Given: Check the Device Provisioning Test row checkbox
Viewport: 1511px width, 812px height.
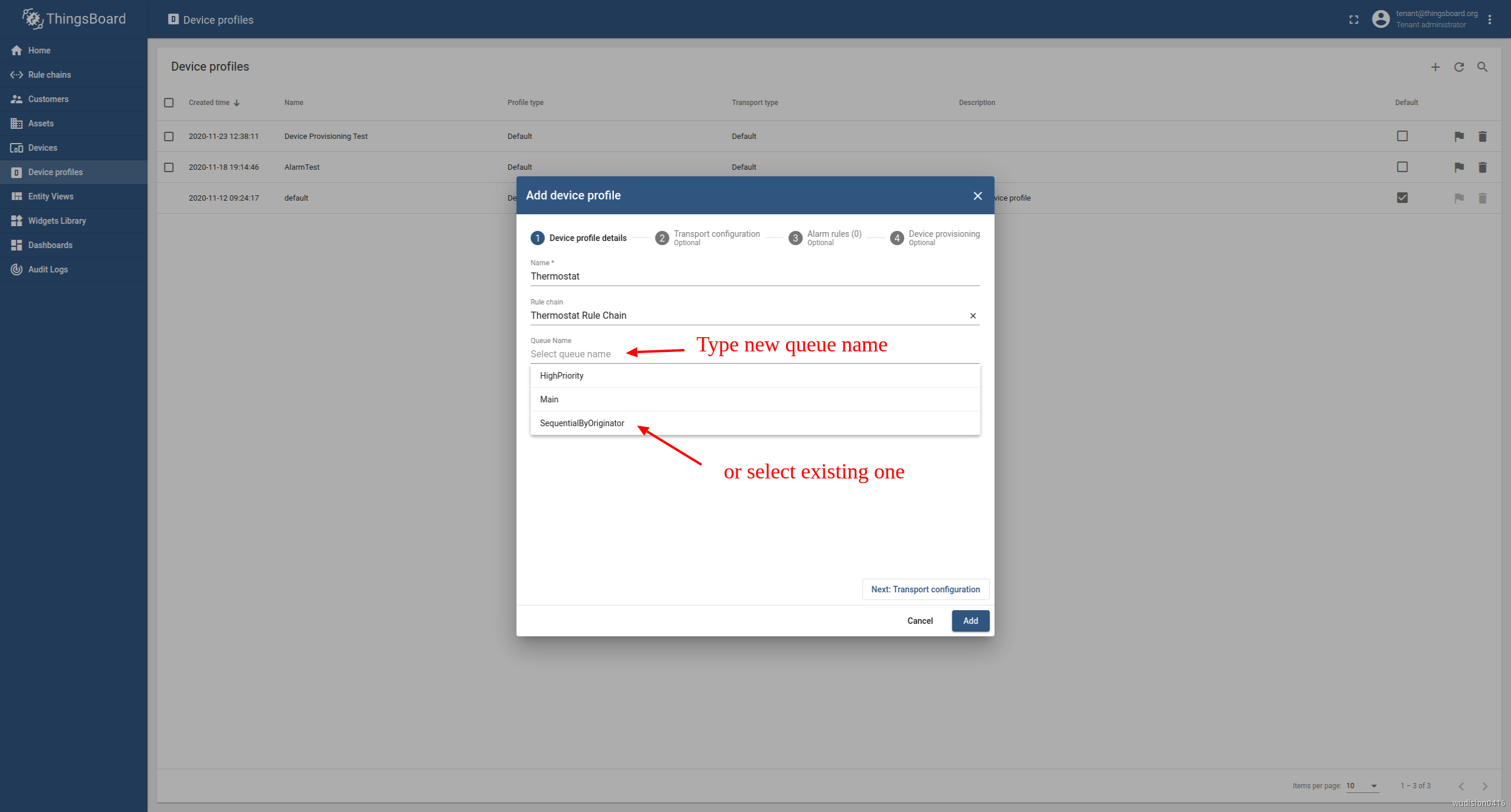Looking at the screenshot, I should pos(169,137).
